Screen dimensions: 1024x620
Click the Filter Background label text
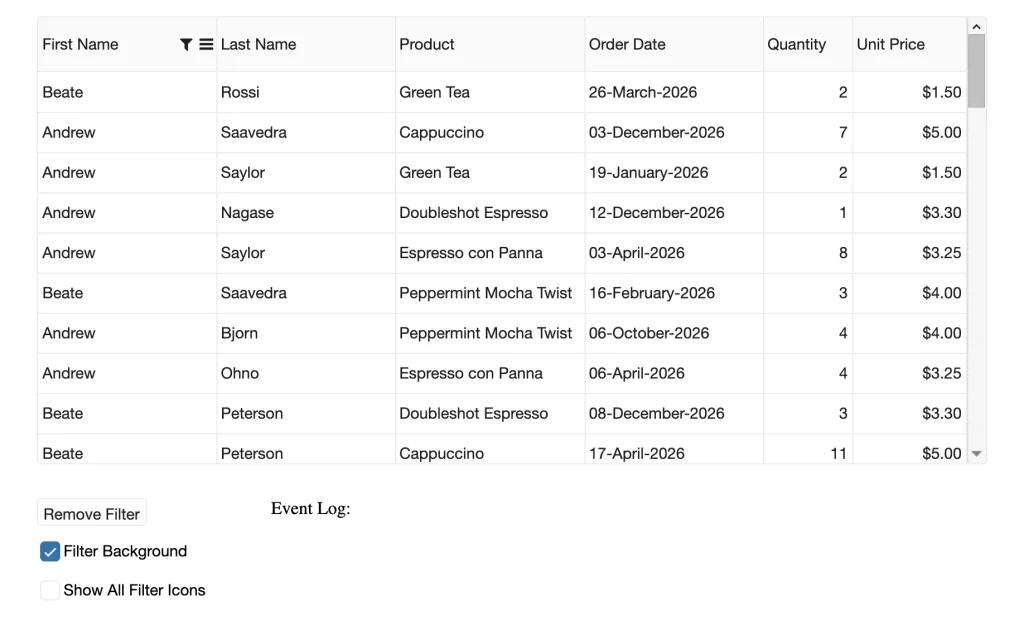[125, 551]
